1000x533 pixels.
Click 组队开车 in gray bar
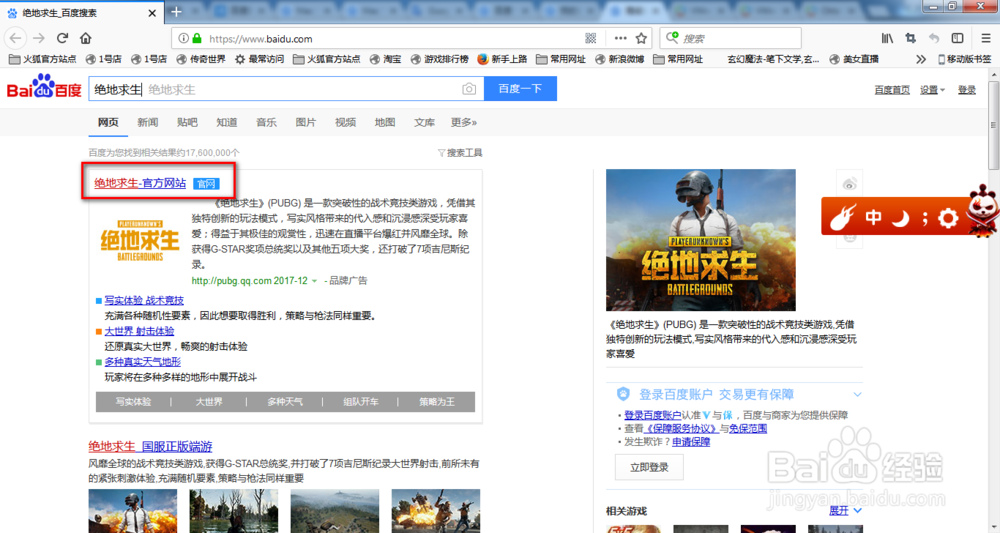(361, 402)
